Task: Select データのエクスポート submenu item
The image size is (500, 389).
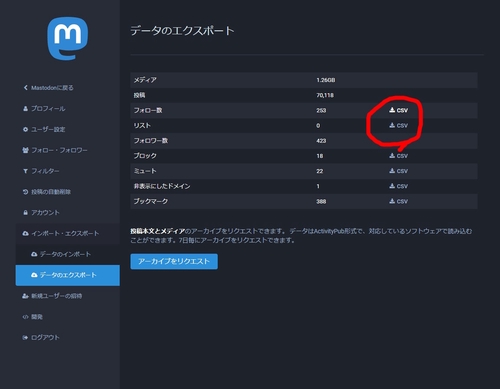Action: click(68, 275)
